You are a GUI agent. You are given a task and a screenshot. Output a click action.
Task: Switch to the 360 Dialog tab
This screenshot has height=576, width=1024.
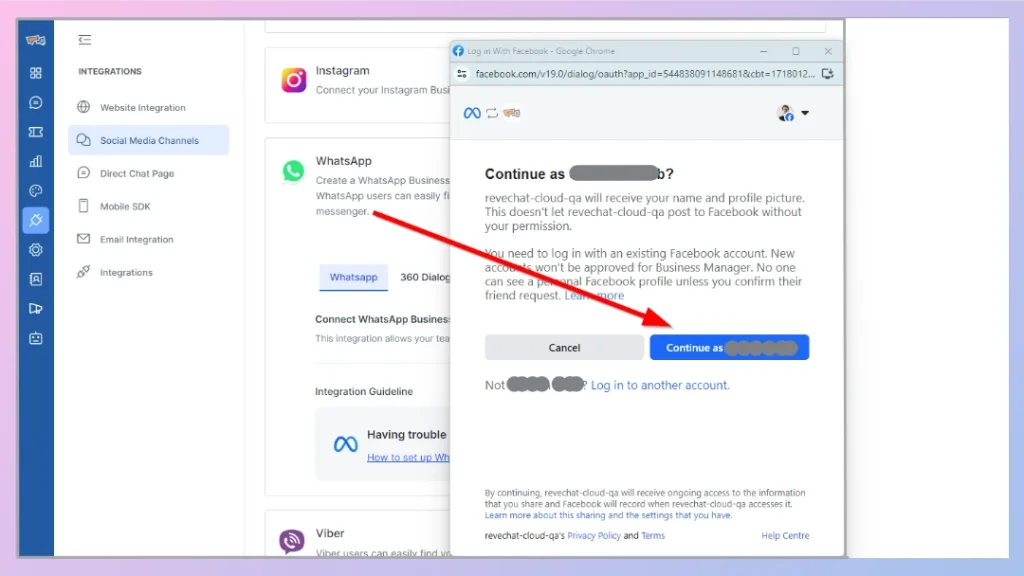click(424, 277)
